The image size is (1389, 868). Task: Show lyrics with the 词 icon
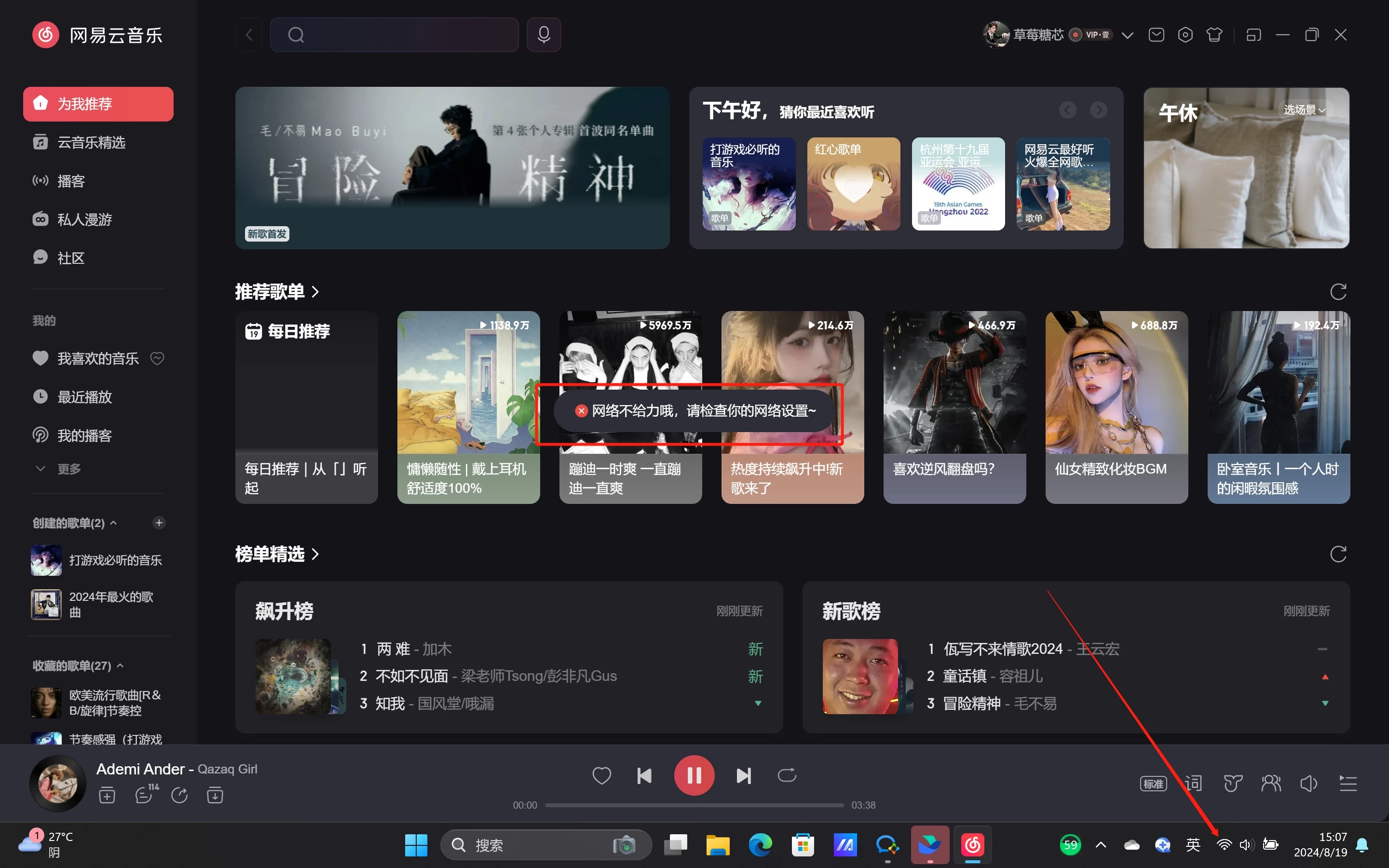(x=1193, y=784)
